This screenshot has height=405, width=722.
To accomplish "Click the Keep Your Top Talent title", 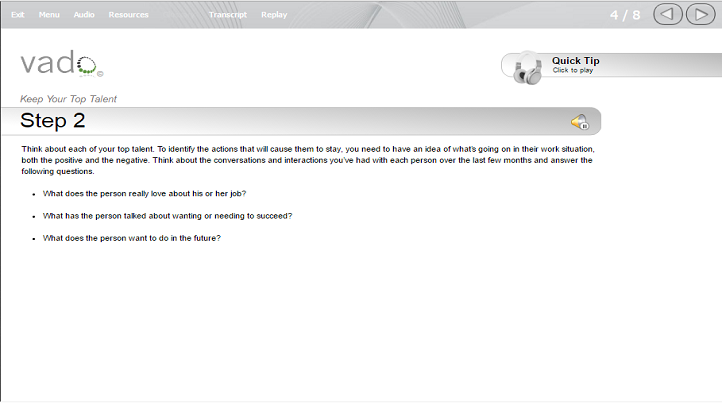I will point(68,99).
